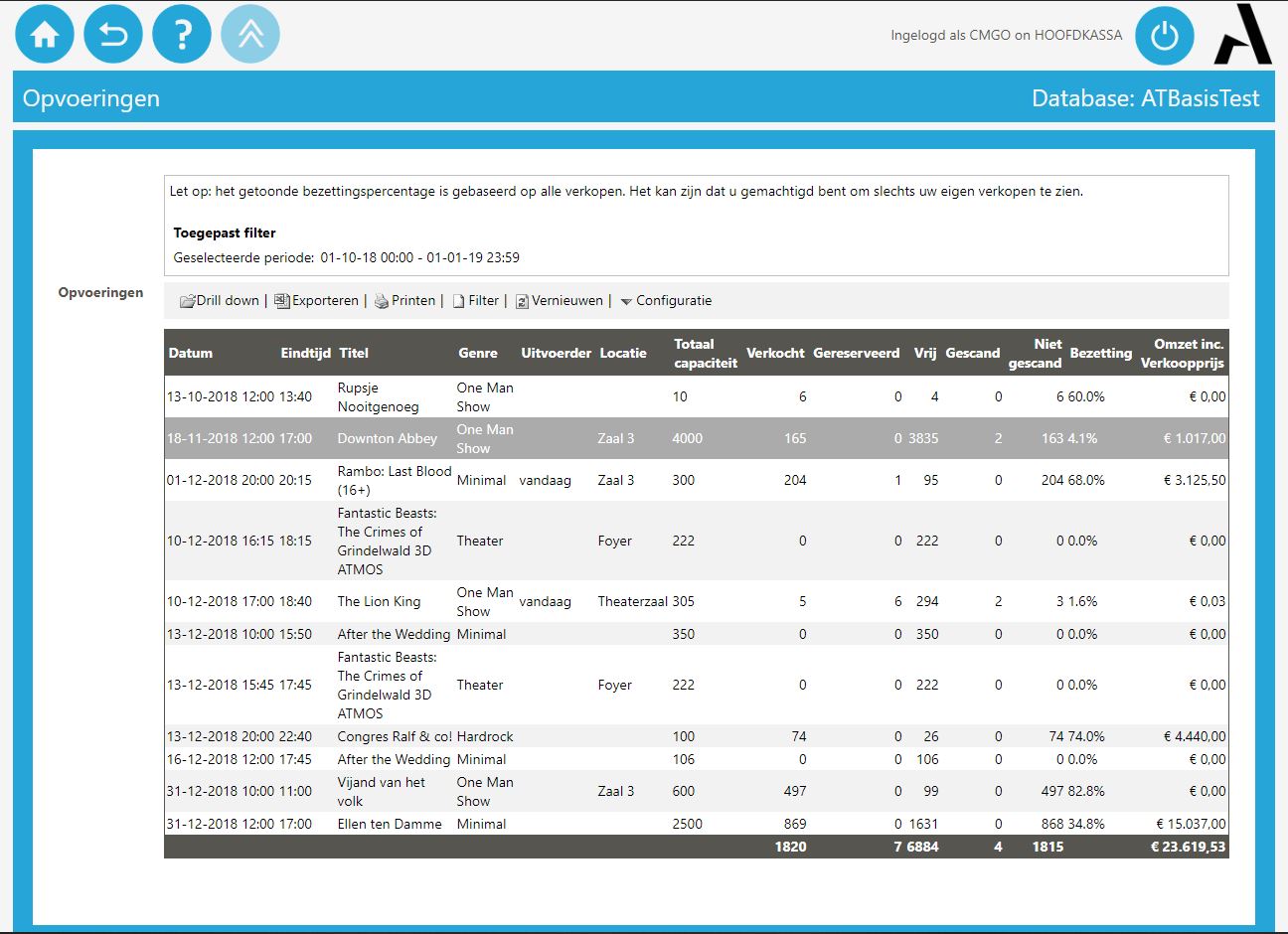Image resolution: width=1288 pixels, height=934 pixels.
Task: Select Rambo: Last Blood (16+) title cell
Action: point(395,480)
